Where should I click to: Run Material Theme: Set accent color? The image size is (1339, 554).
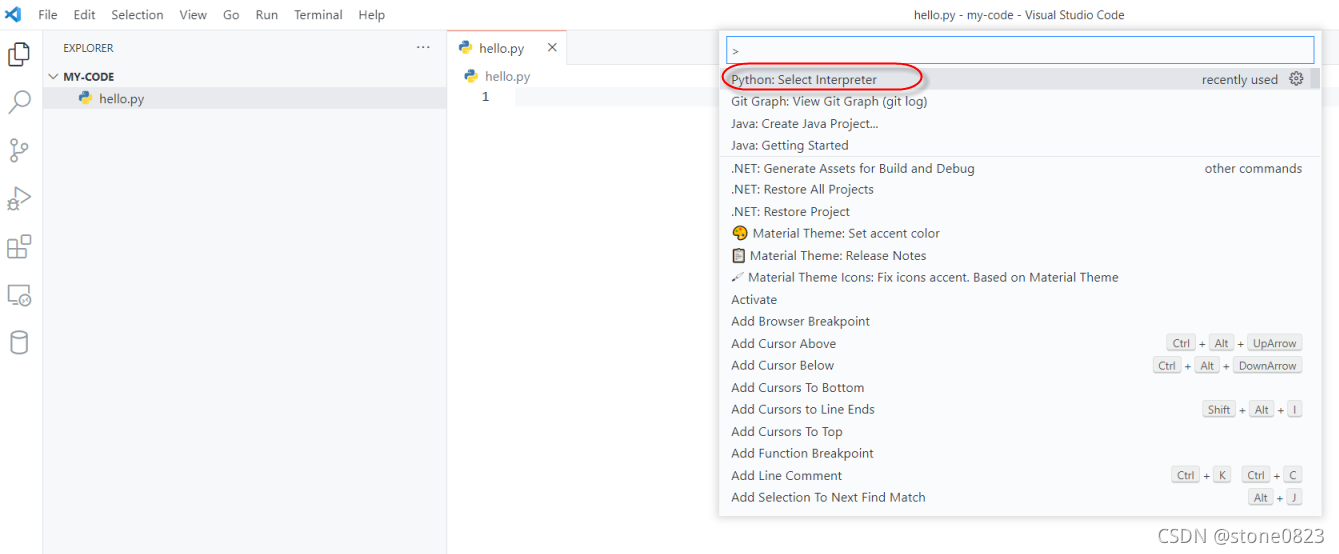coord(1020,233)
